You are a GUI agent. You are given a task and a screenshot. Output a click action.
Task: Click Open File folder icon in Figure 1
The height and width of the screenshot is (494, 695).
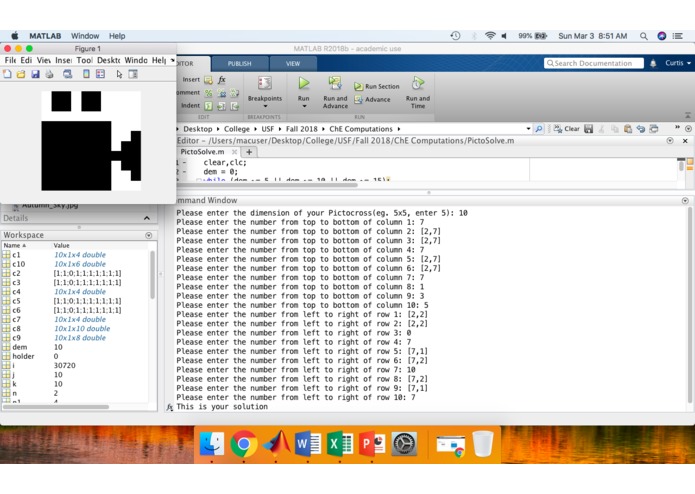21,74
